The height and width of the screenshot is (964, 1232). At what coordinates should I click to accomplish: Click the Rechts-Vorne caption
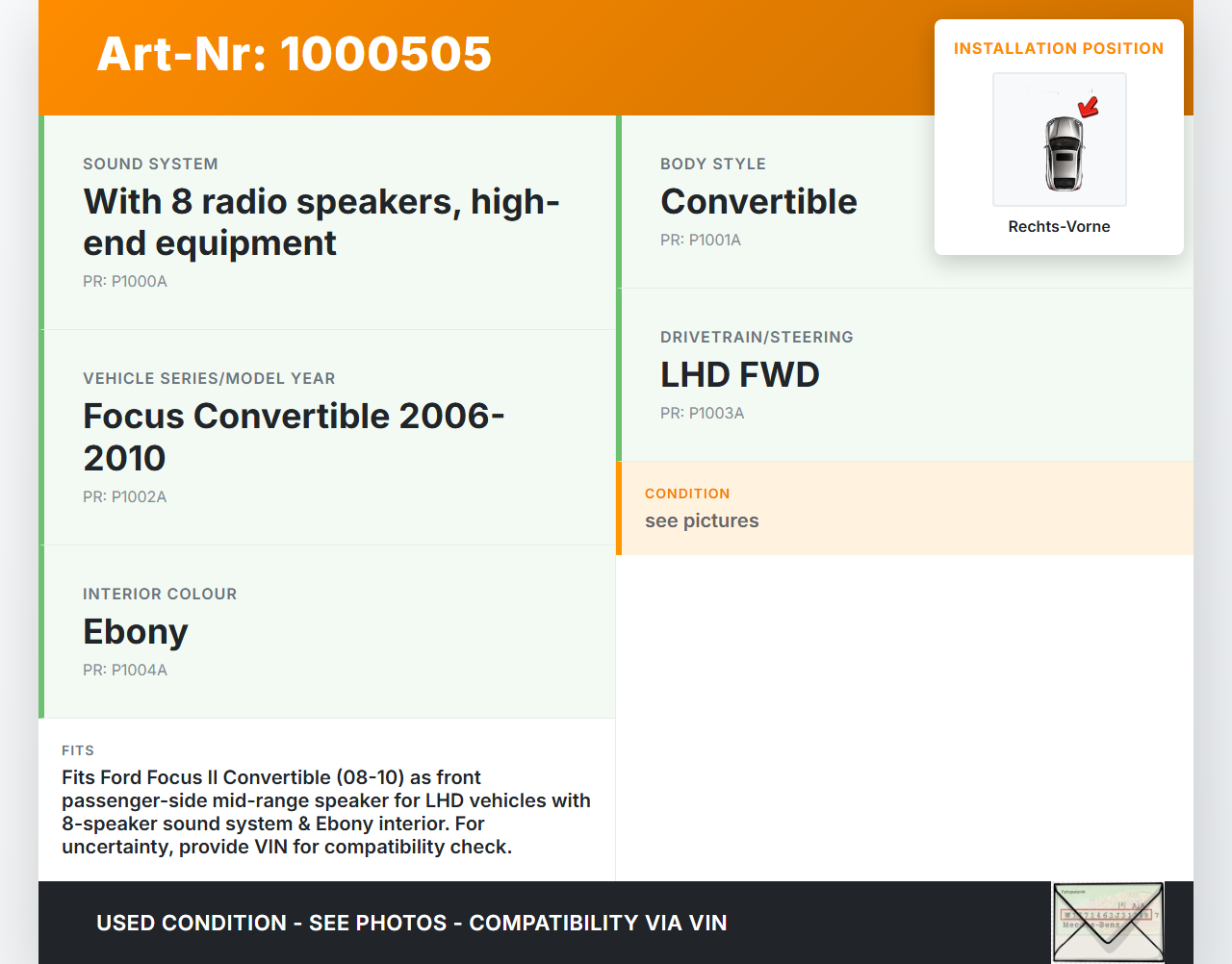(x=1059, y=226)
